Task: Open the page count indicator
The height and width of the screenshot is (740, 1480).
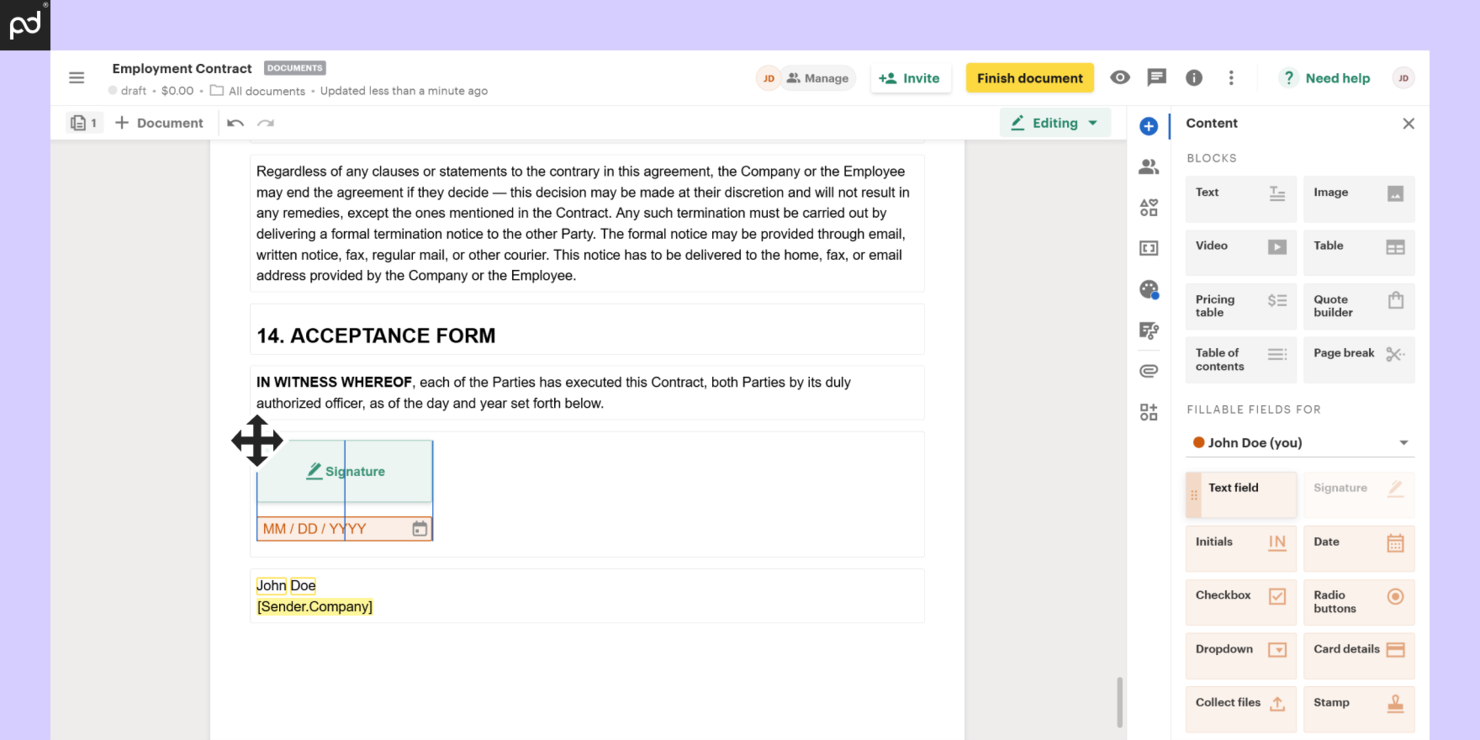Action: click(x=84, y=123)
